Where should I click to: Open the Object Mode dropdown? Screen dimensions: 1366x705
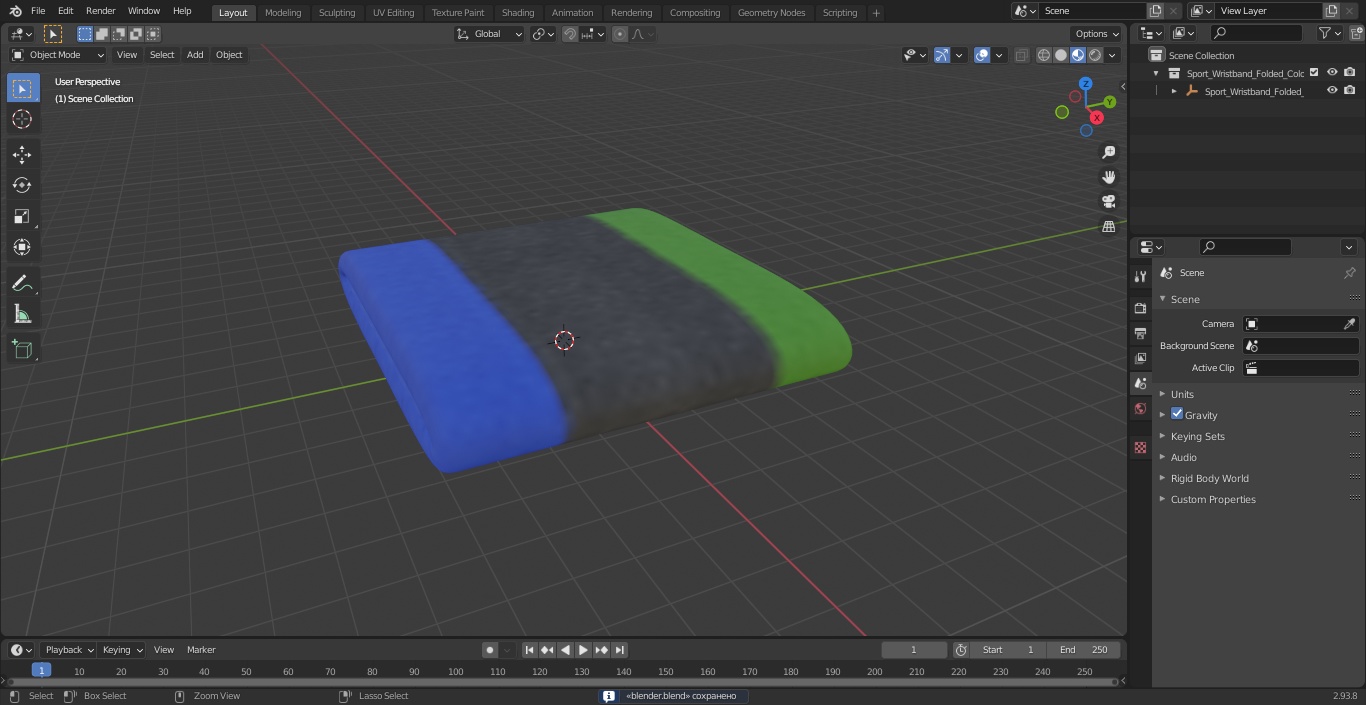click(58, 55)
